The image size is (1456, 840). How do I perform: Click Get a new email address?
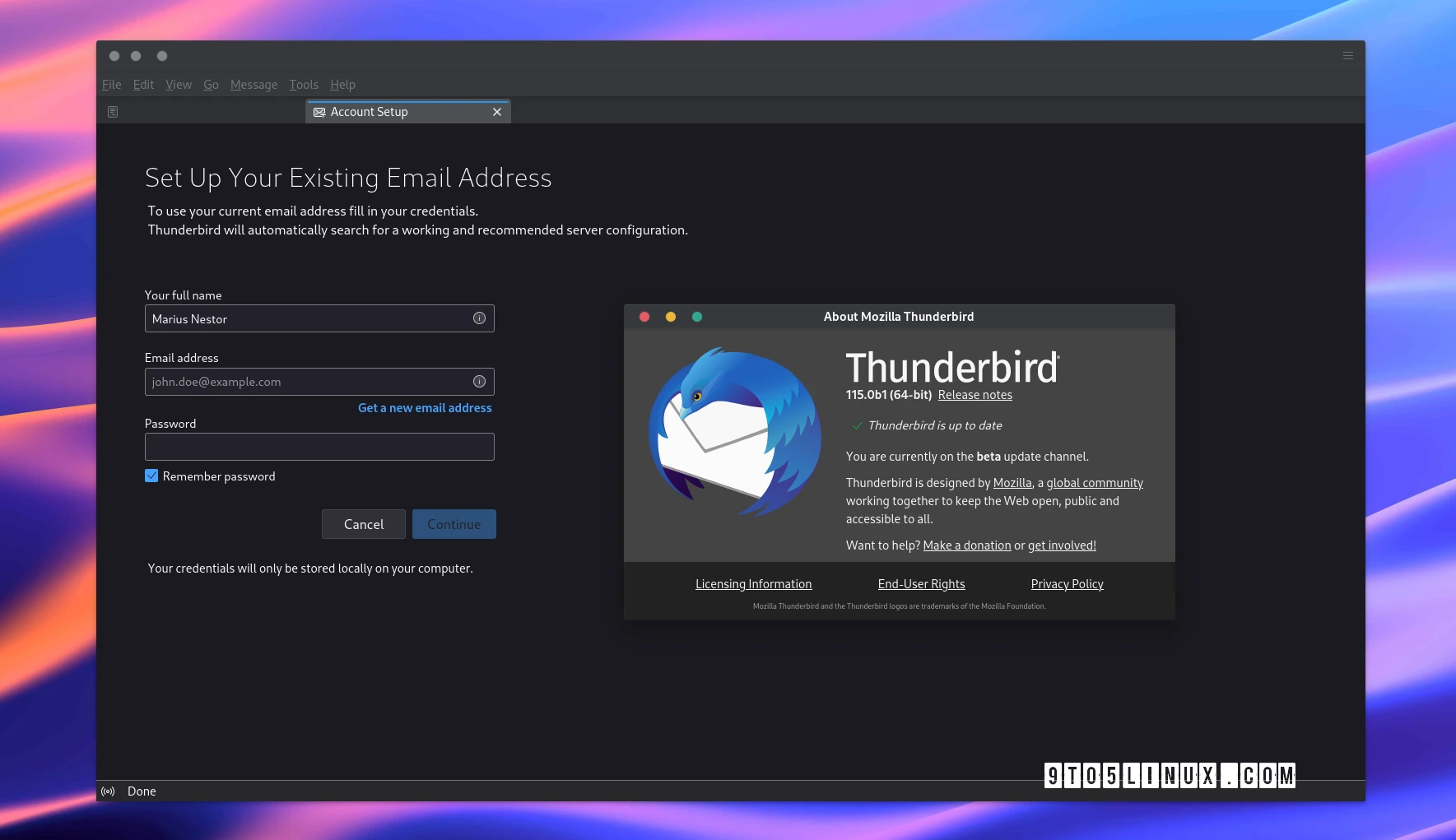pos(425,407)
